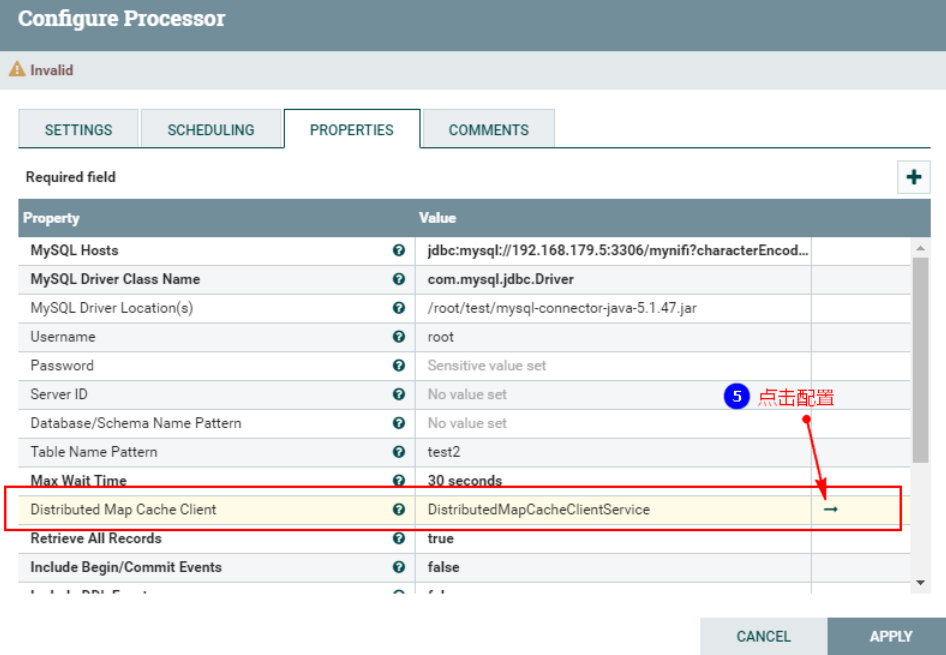Show help tooltip icon for Username
The width and height of the screenshot is (946, 655).
pos(398,337)
